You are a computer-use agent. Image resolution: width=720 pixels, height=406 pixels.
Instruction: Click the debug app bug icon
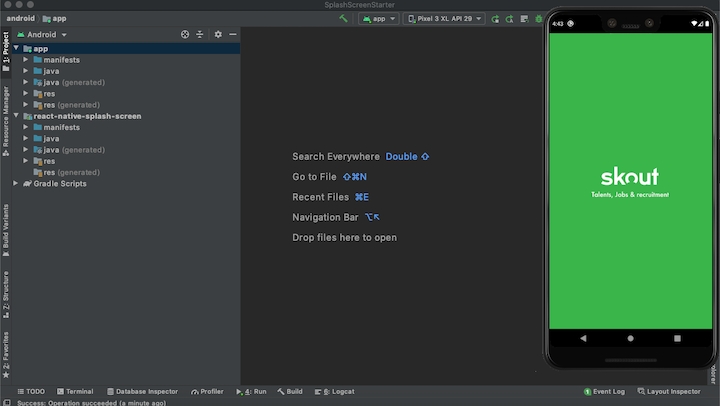point(539,18)
